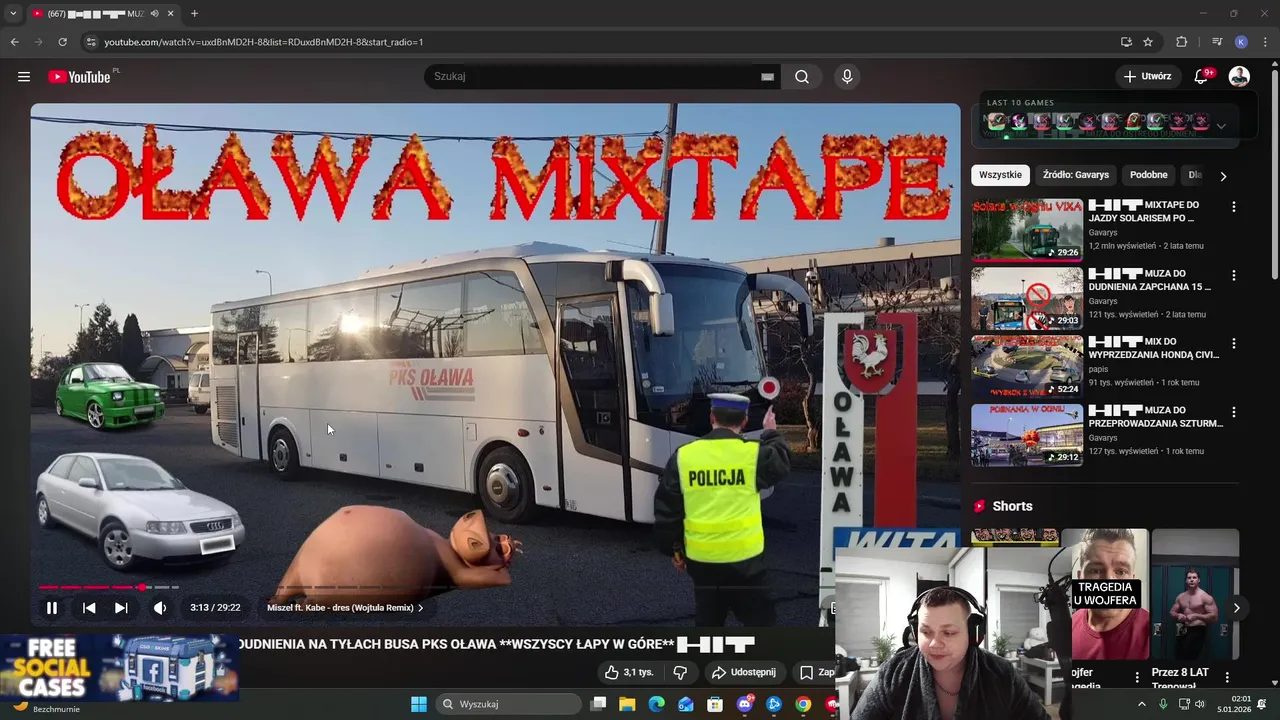Image resolution: width=1280 pixels, height=720 pixels.
Task: Select the Źródło: Gavarys chip
Action: pos(1076,175)
